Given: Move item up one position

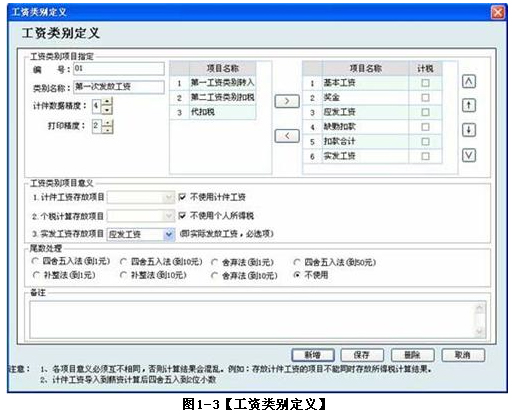Looking at the screenshot, I should point(469,106).
